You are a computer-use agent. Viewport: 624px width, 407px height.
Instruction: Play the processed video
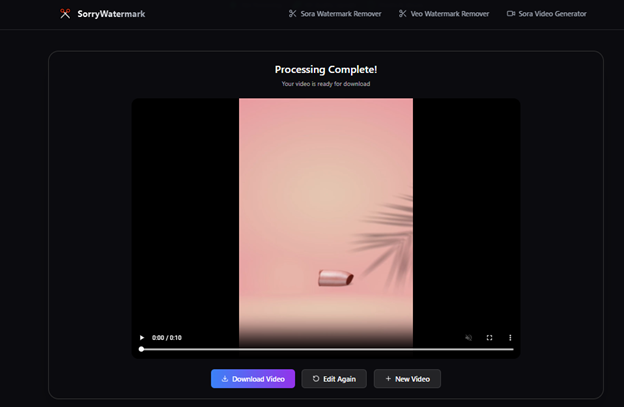tap(142, 338)
